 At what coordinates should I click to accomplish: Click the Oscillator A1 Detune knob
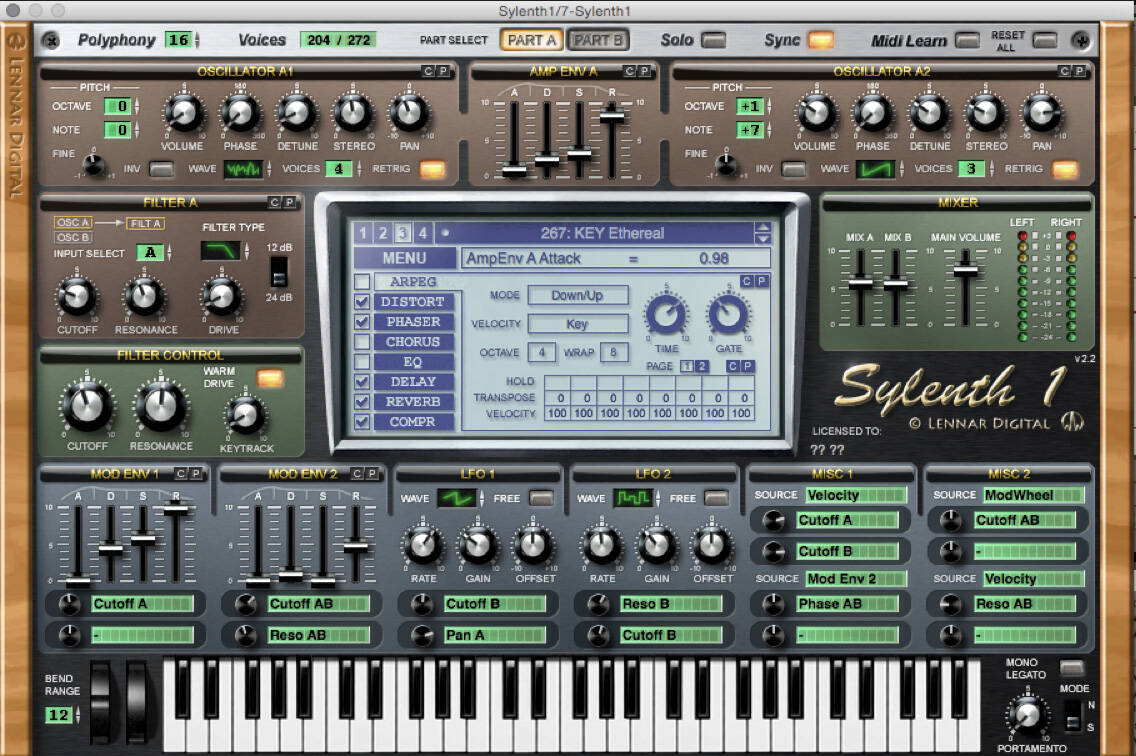pyautogui.click(x=297, y=114)
